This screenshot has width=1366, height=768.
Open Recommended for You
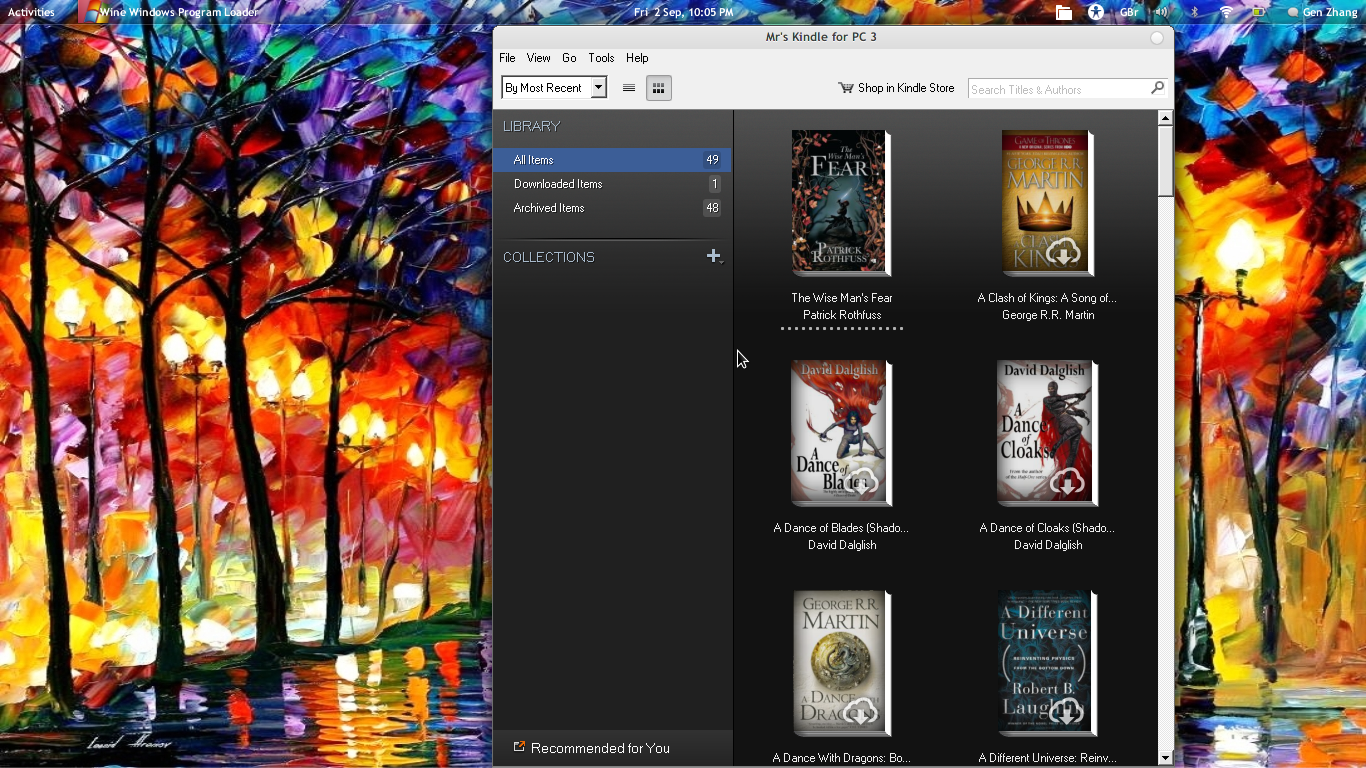pyautogui.click(x=600, y=748)
